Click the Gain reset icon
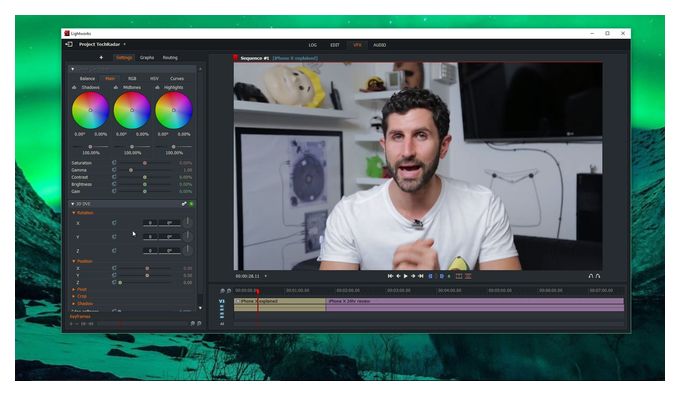 pyautogui.click(x=114, y=191)
